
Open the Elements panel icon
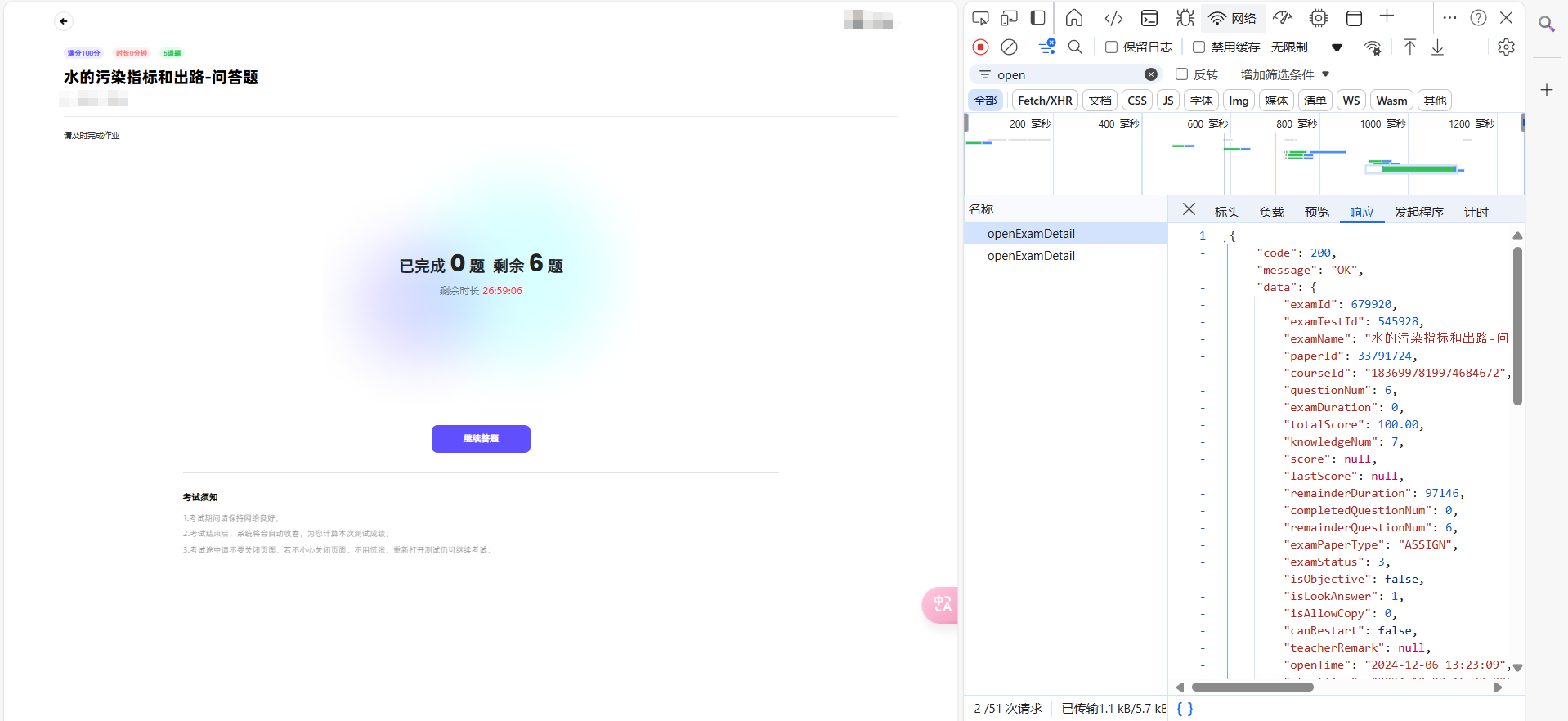click(1113, 18)
